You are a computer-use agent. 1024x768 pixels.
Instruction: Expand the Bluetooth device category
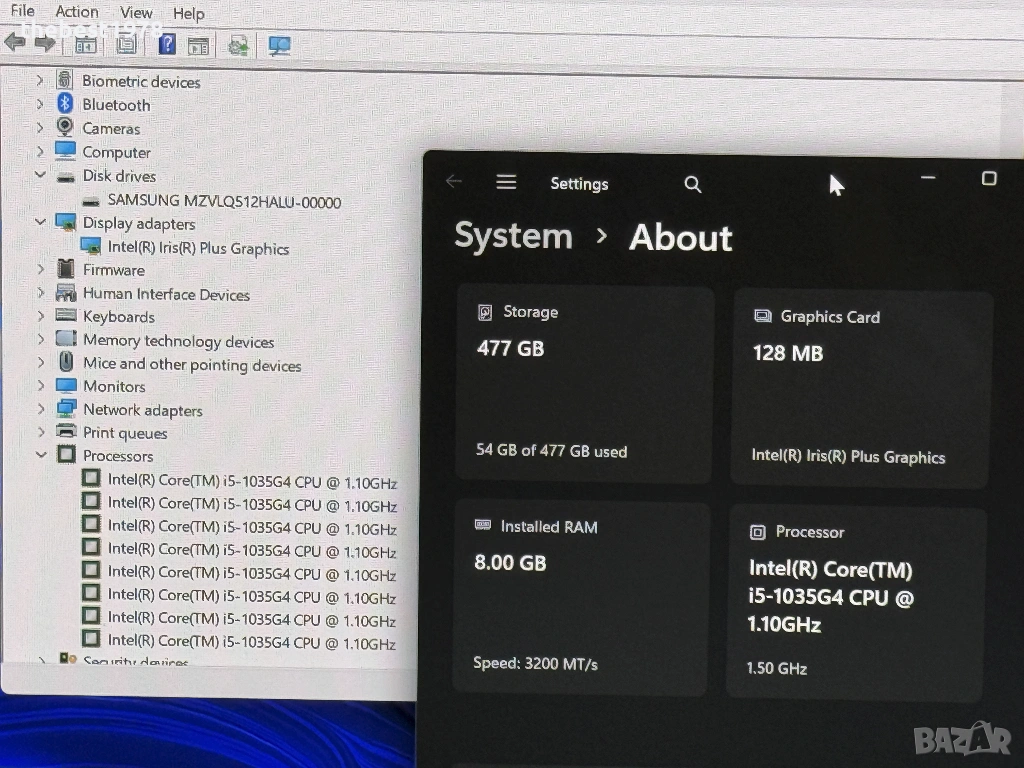point(40,104)
